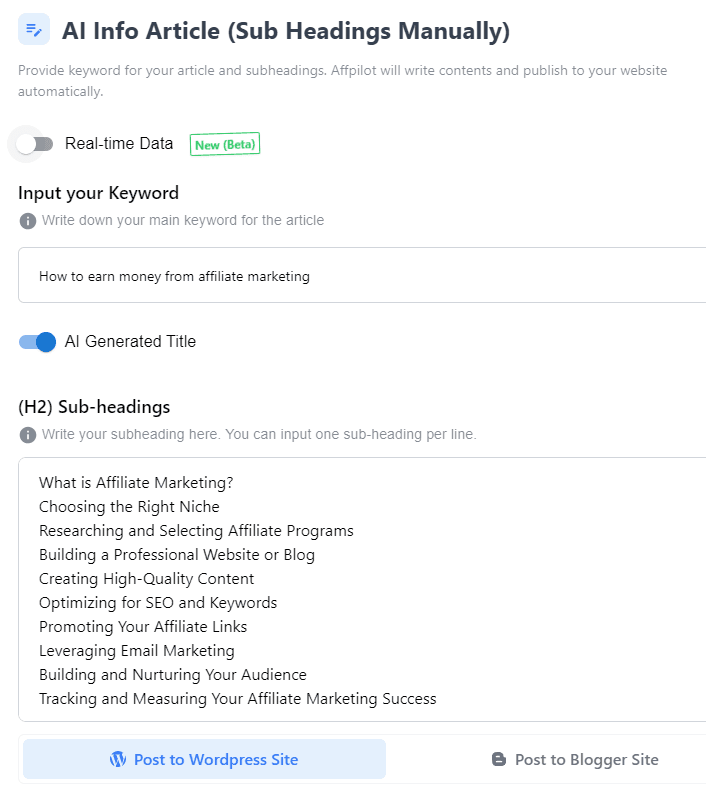
Task: Enable the Real-time Data toggle
Action: coord(34,144)
